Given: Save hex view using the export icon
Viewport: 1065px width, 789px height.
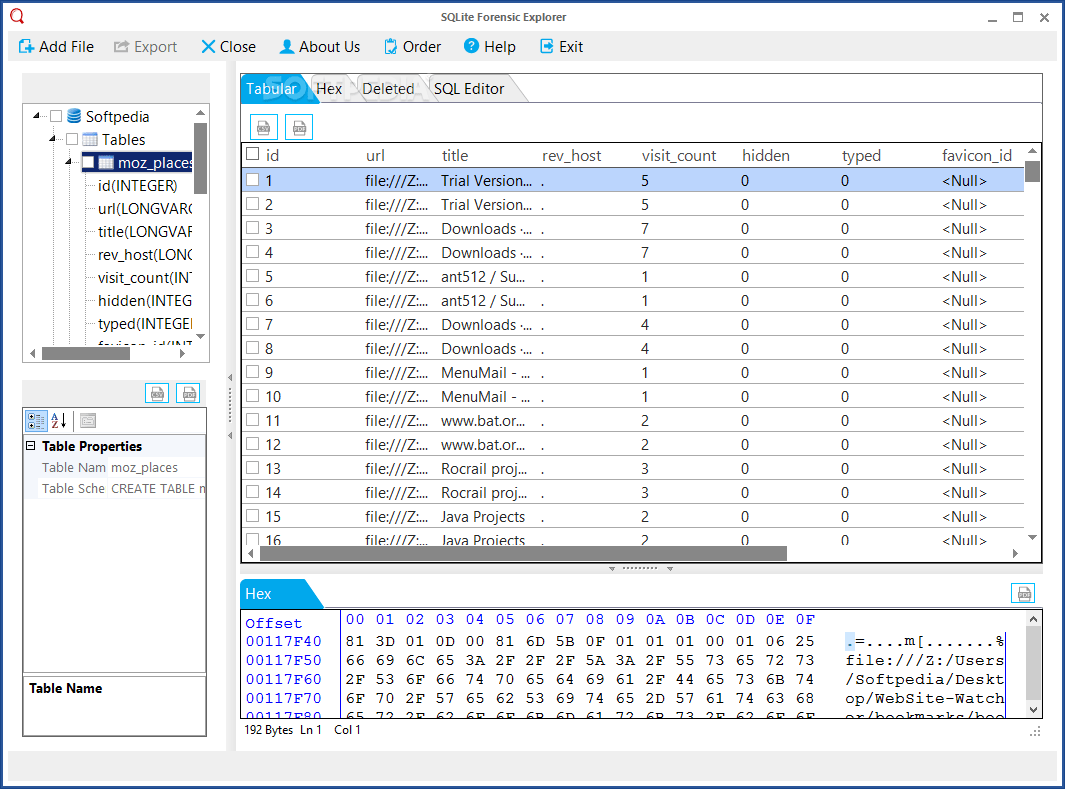Looking at the screenshot, I should point(1023,592).
